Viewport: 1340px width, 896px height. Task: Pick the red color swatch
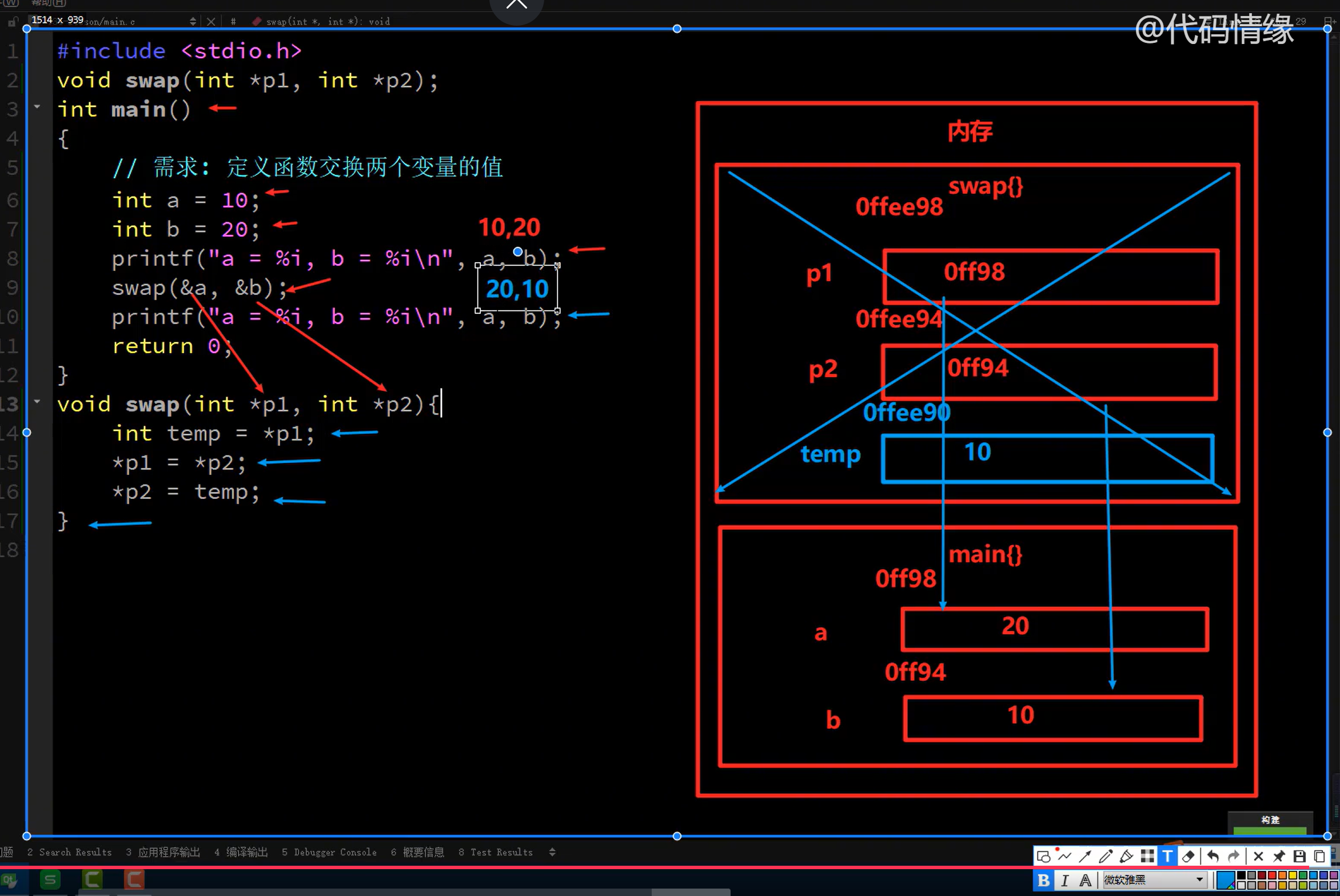click(x=1273, y=876)
